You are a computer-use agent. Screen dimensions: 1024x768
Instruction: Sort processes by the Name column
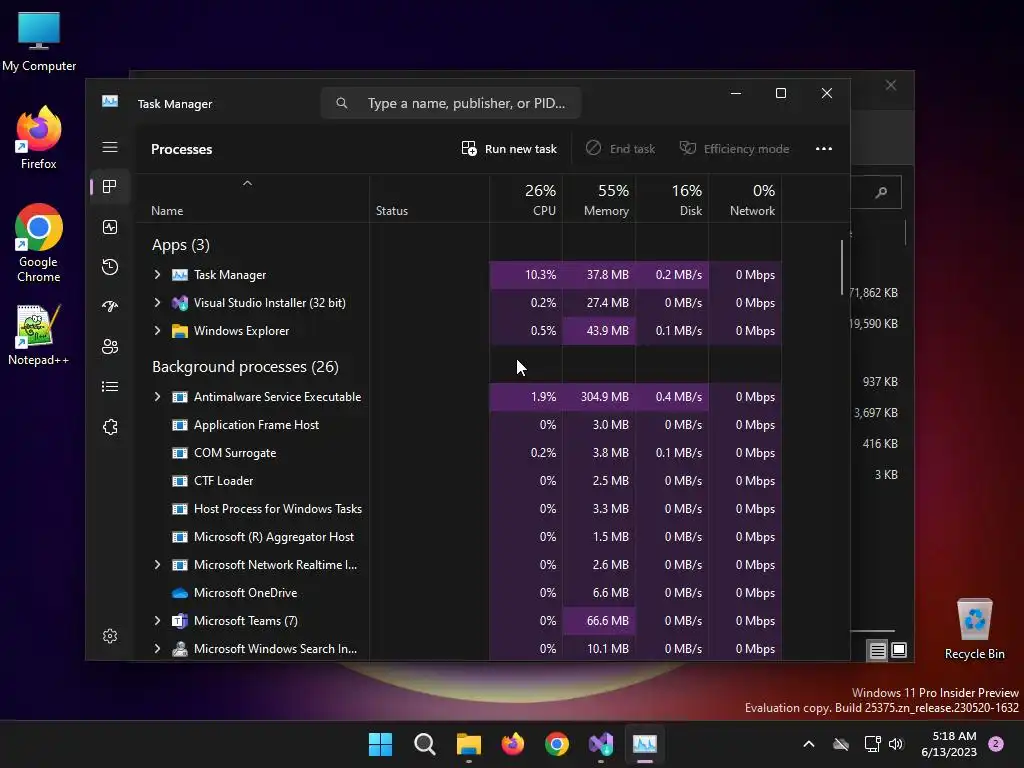pos(253,199)
